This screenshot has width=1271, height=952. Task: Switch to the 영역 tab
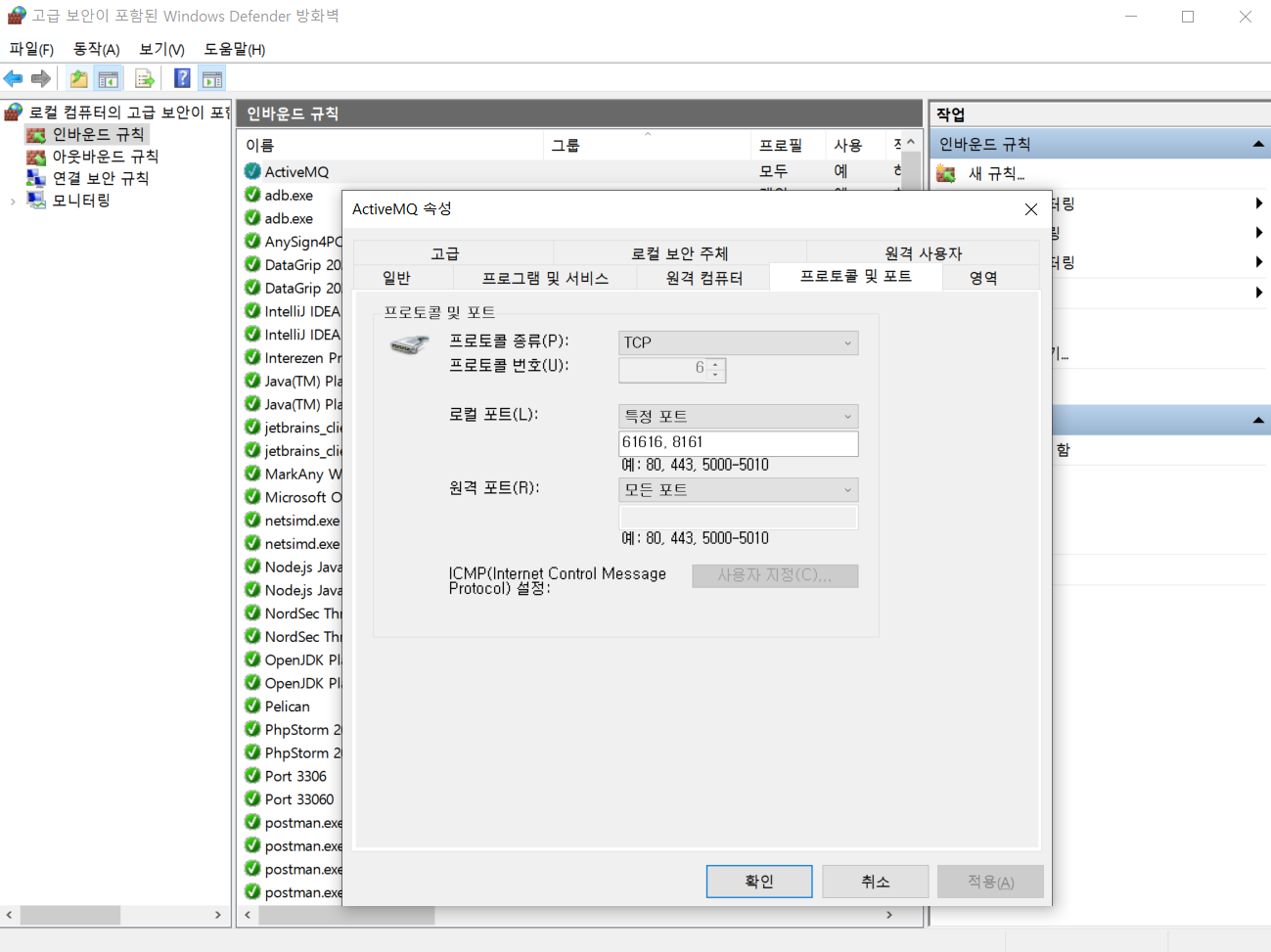(983, 278)
